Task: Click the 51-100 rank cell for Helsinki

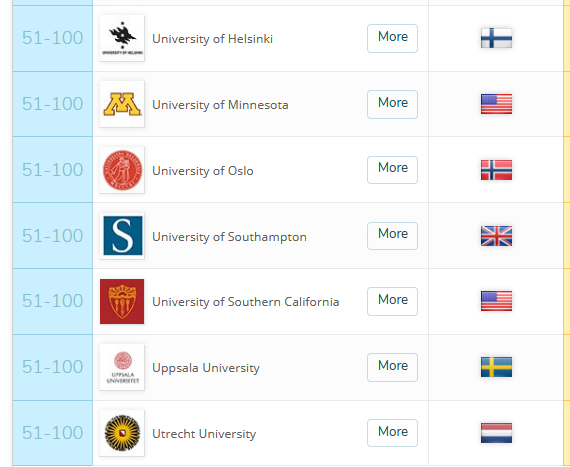Action: [x=53, y=38]
